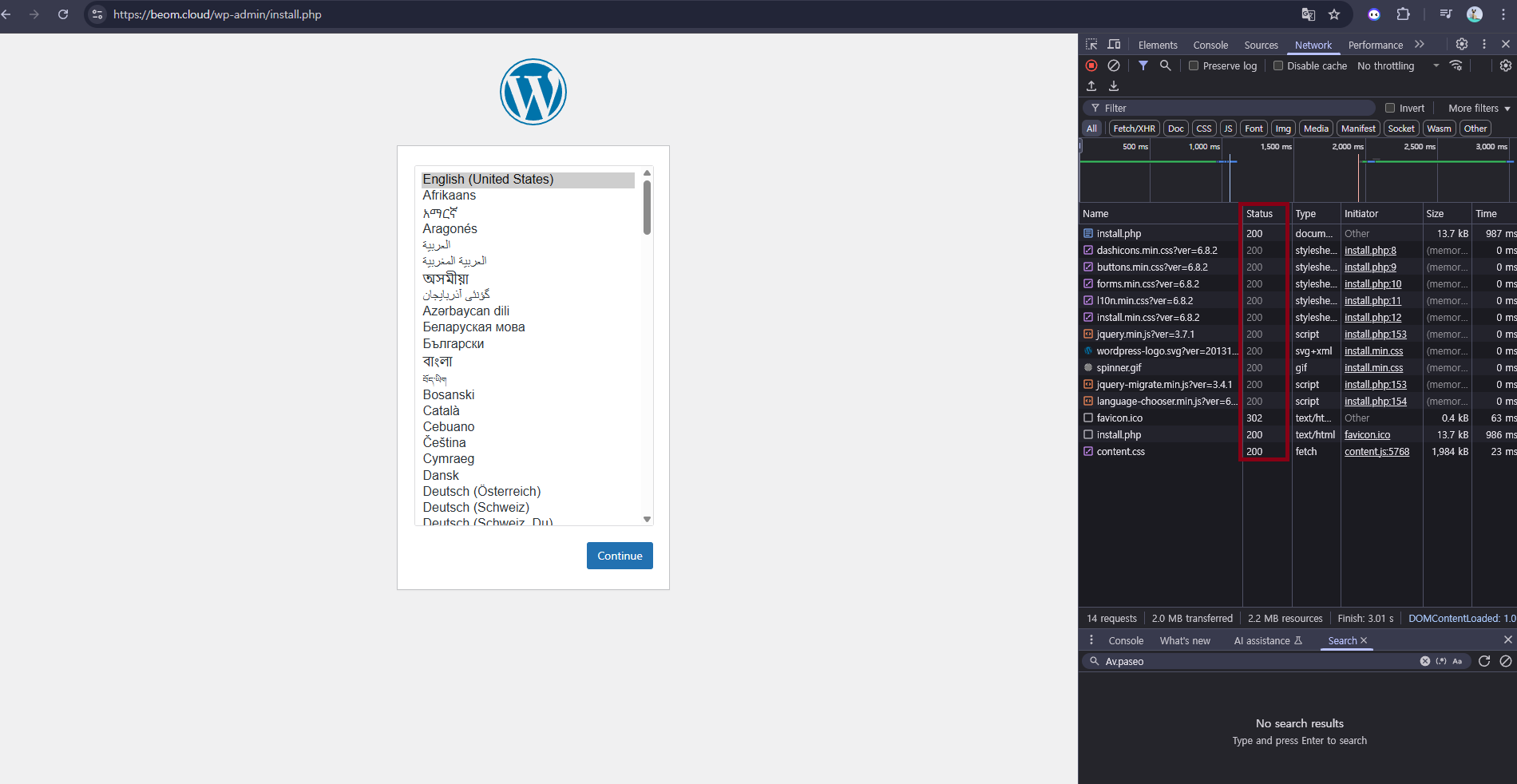Switch to the Sources tab
Image resolution: width=1517 pixels, height=784 pixels.
click(x=1261, y=45)
